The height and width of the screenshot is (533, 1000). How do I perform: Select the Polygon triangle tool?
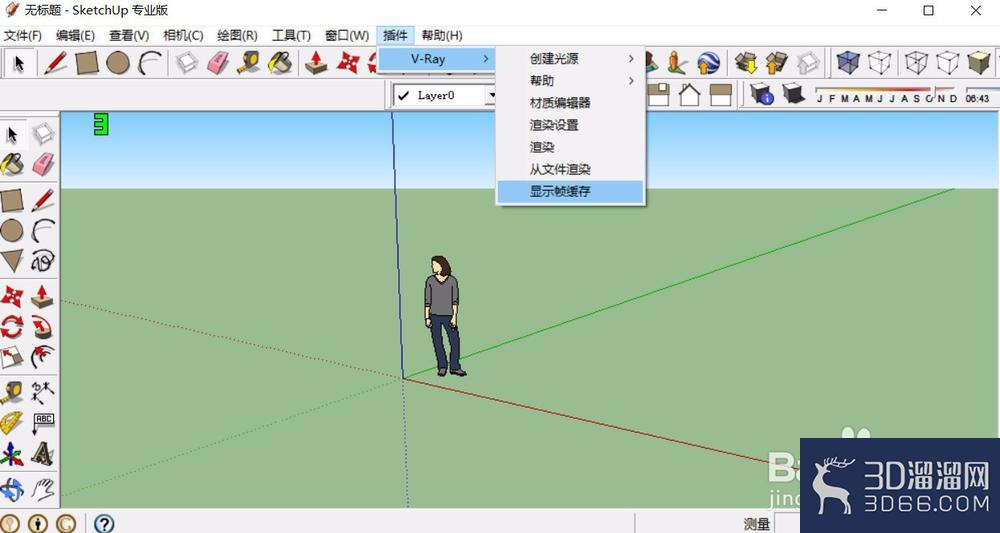(x=11, y=261)
